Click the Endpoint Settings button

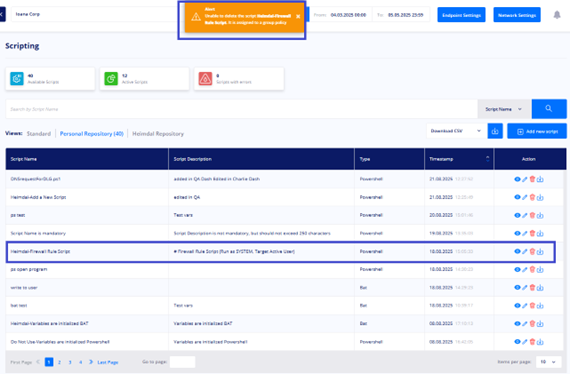(461, 15)
